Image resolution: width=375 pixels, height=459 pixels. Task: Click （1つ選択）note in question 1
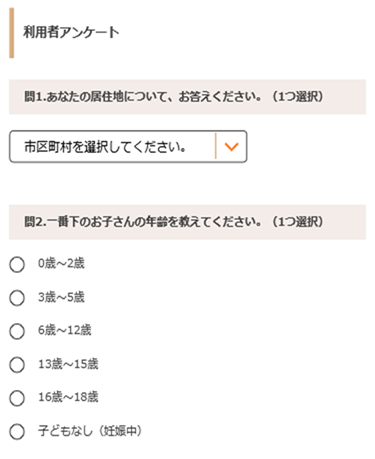tap(298, 97)
